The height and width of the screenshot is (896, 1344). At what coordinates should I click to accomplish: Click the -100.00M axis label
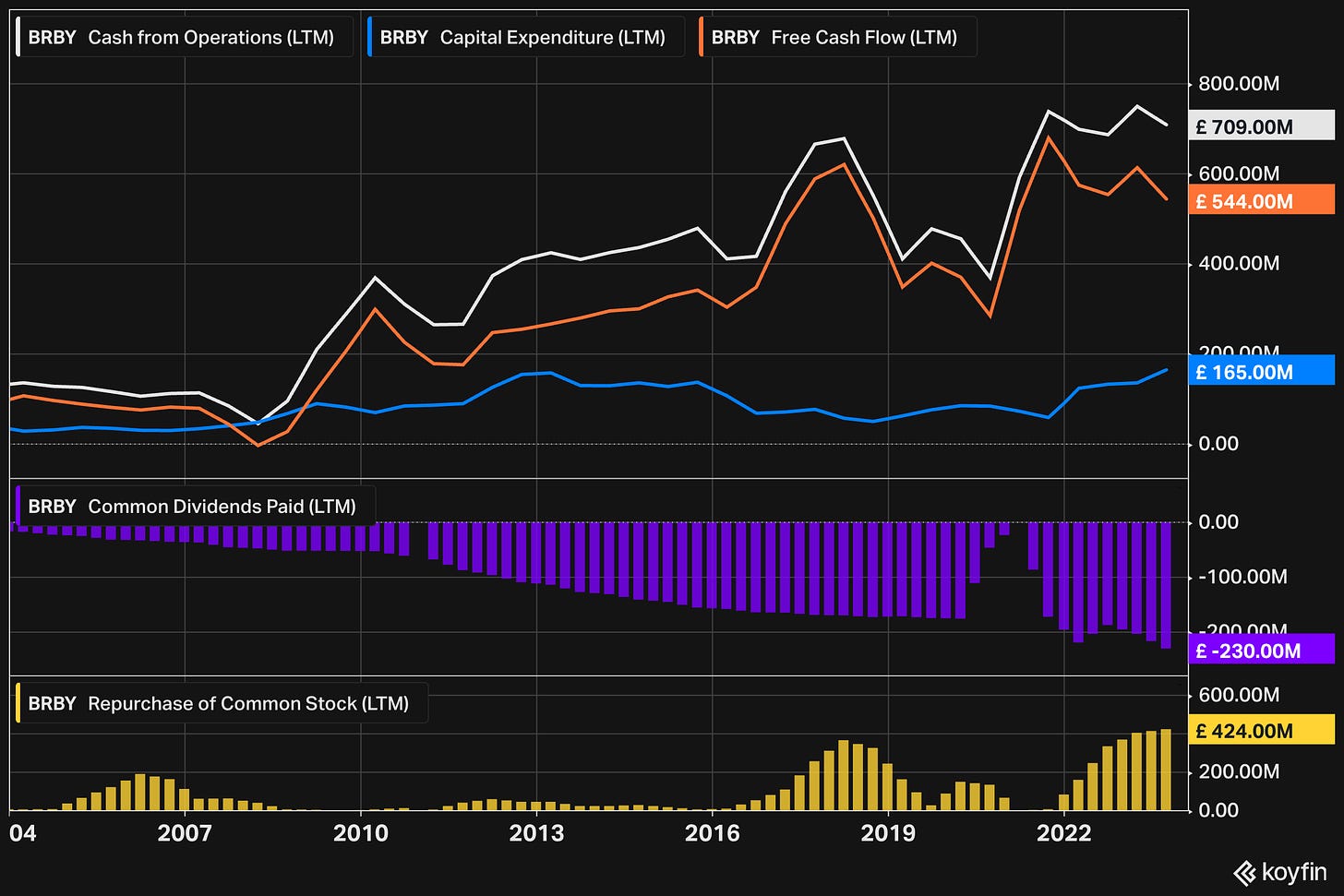[1242, 577]
